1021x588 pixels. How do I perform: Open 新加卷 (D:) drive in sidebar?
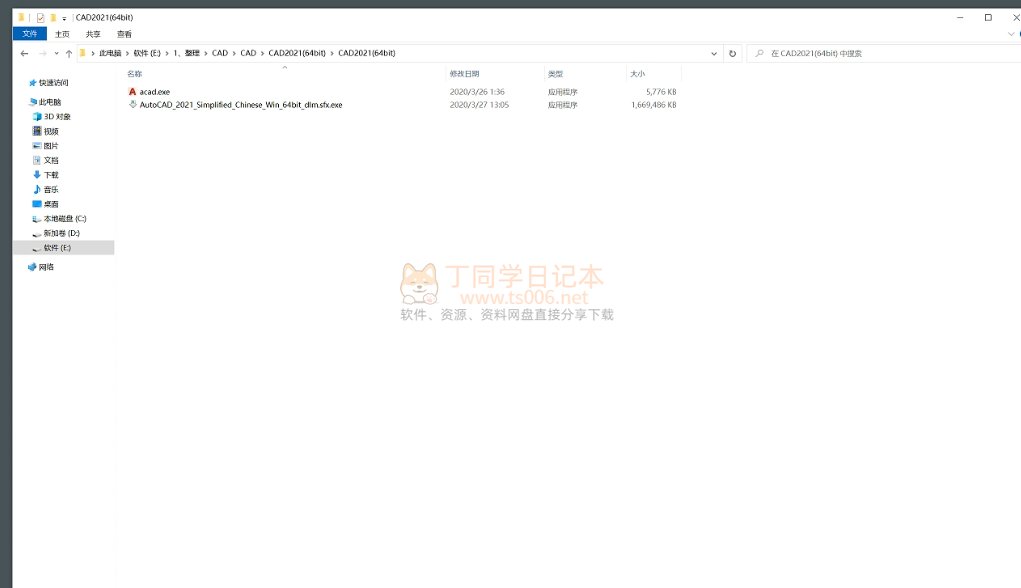point(61,233)
